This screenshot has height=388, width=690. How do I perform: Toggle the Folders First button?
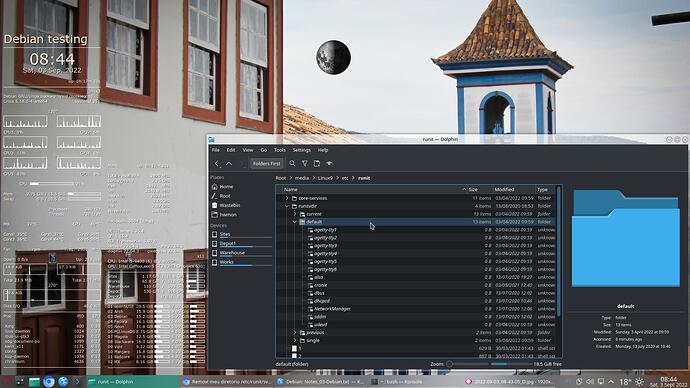point(267,164)
